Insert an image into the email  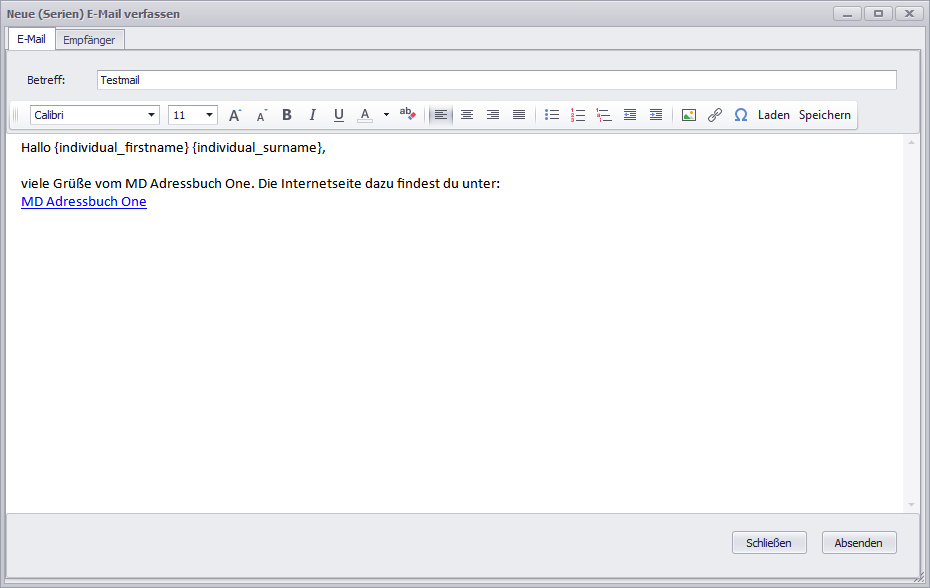point(689,115)
